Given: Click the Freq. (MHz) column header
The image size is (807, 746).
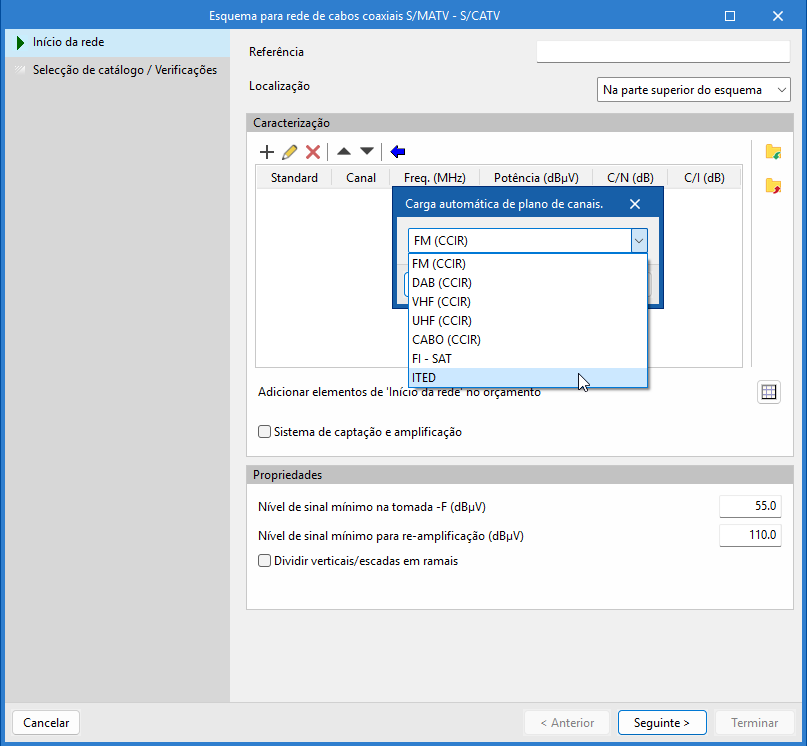Looking at the screenshot, I should pos(435,178).
